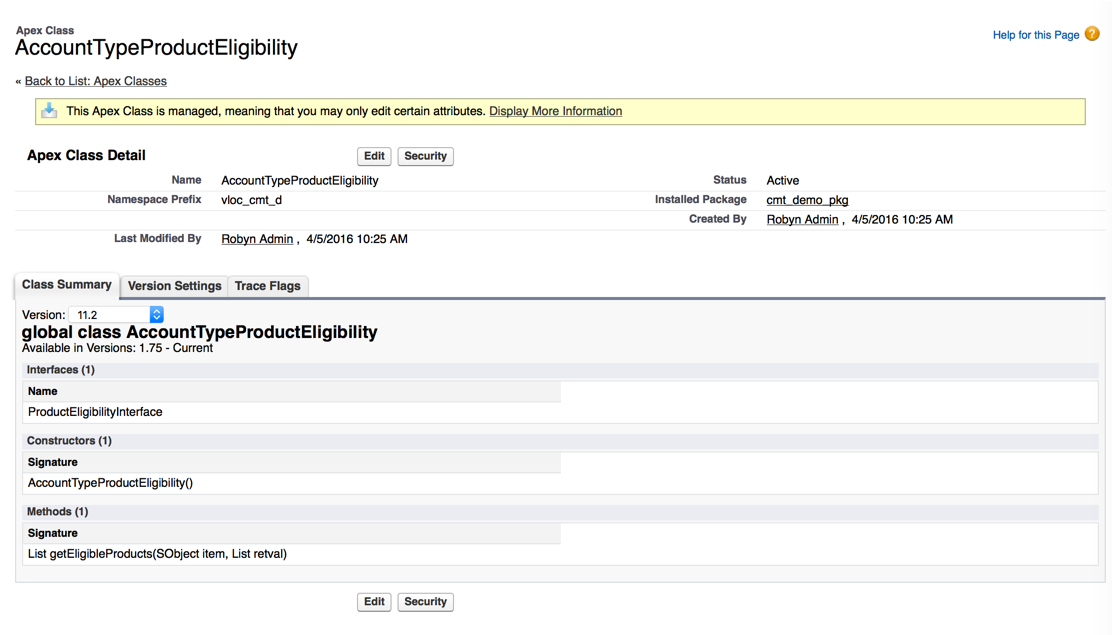Click the Active status value
The height and width of the screenshot is (635, 1112).
(x=782, y=180)
